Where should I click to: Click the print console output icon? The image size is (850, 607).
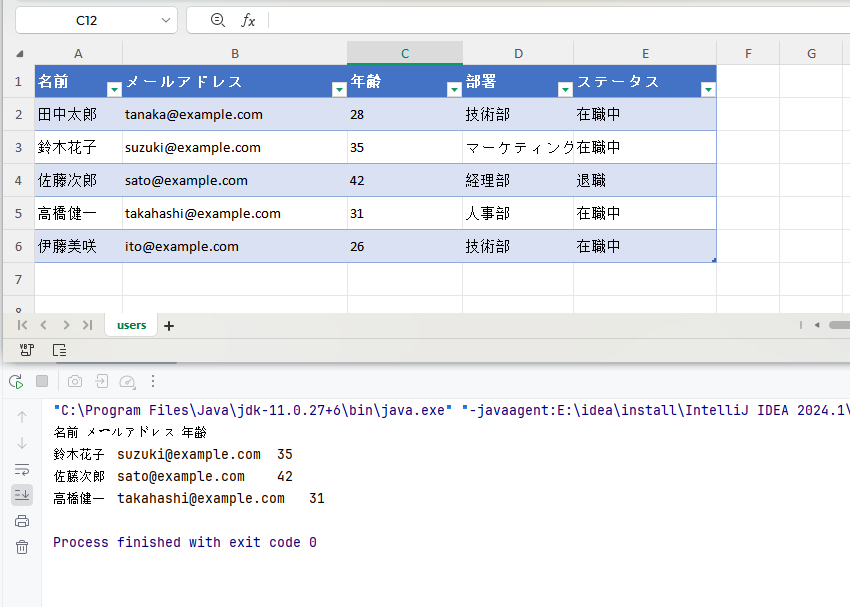22,521
